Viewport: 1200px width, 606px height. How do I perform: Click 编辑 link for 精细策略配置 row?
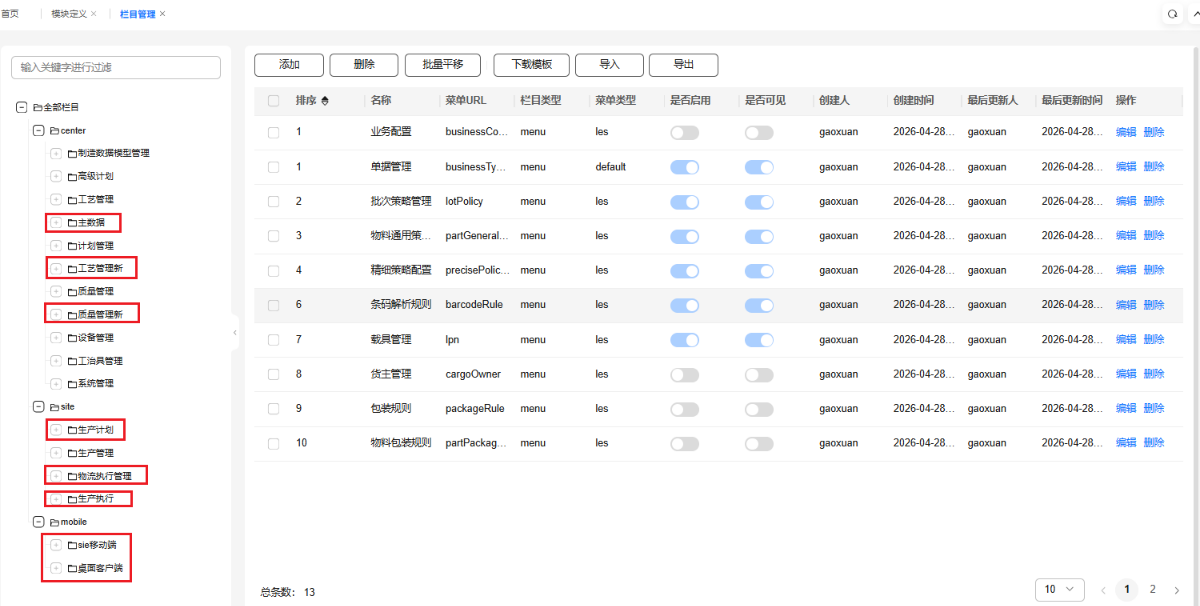point(1126,270)
